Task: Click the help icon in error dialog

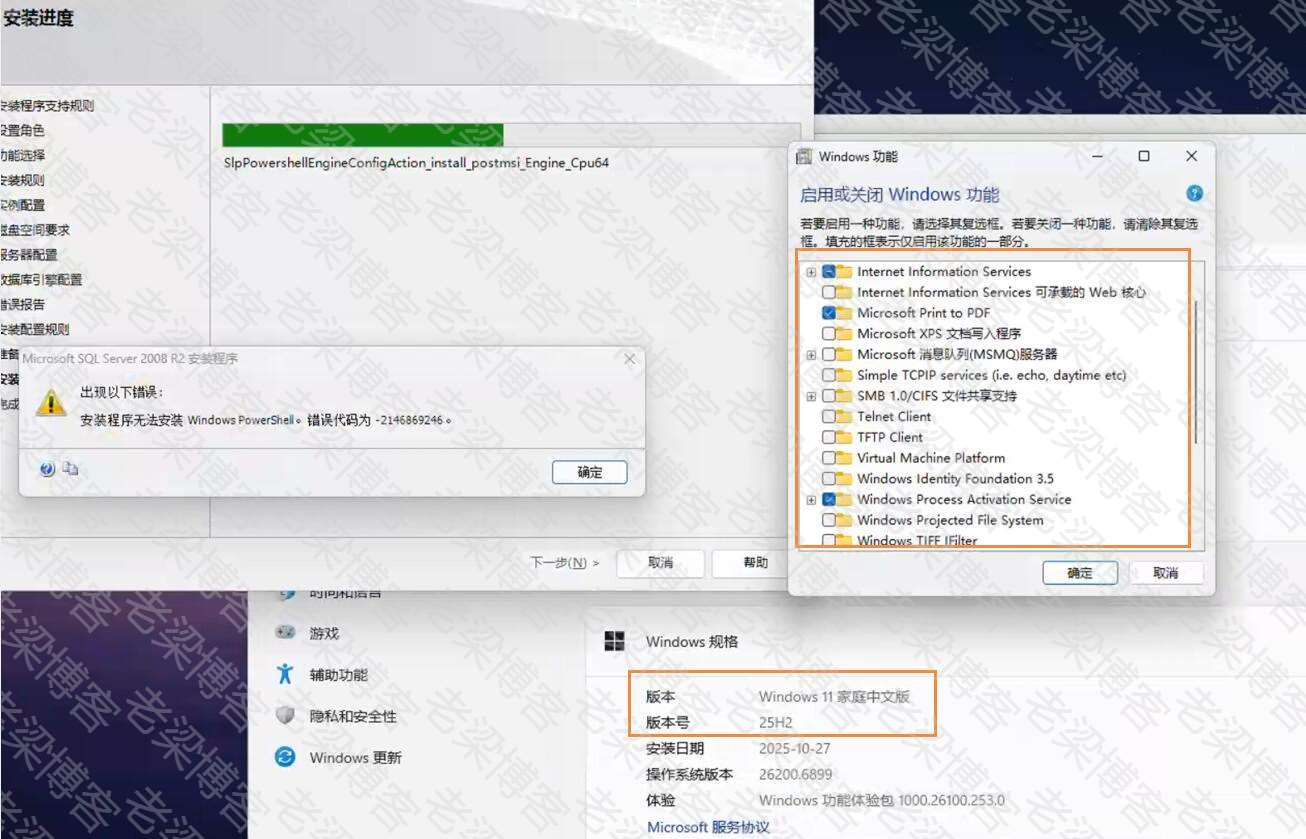Action: [47, 468]
